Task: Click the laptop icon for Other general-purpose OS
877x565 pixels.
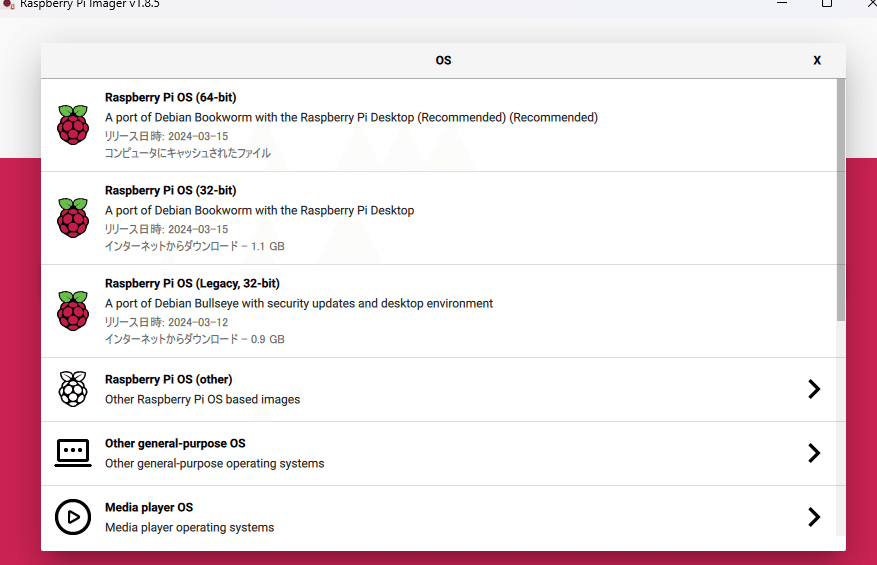Action: pos(73,453)
